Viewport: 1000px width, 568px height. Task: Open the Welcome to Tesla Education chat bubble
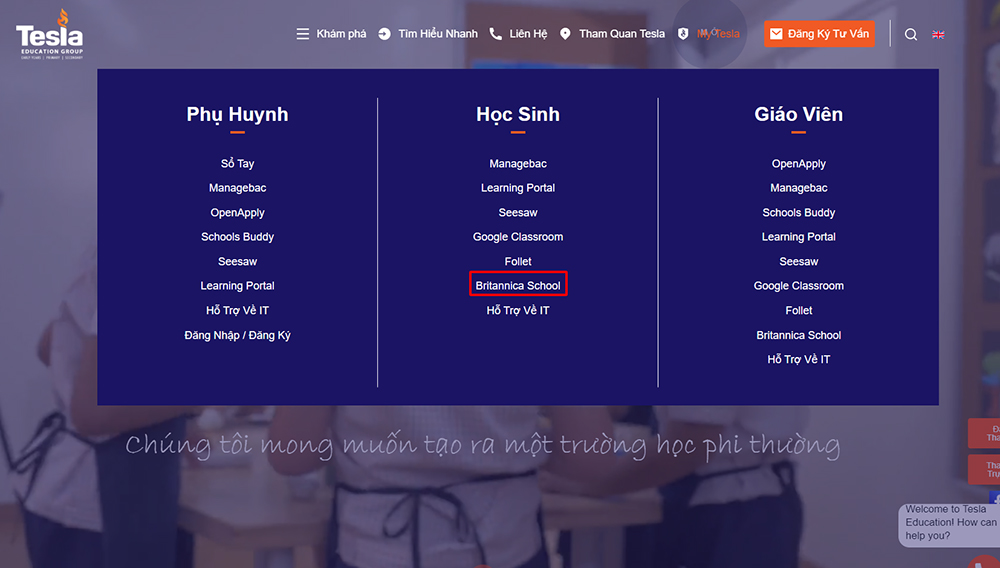pos(950,525)
